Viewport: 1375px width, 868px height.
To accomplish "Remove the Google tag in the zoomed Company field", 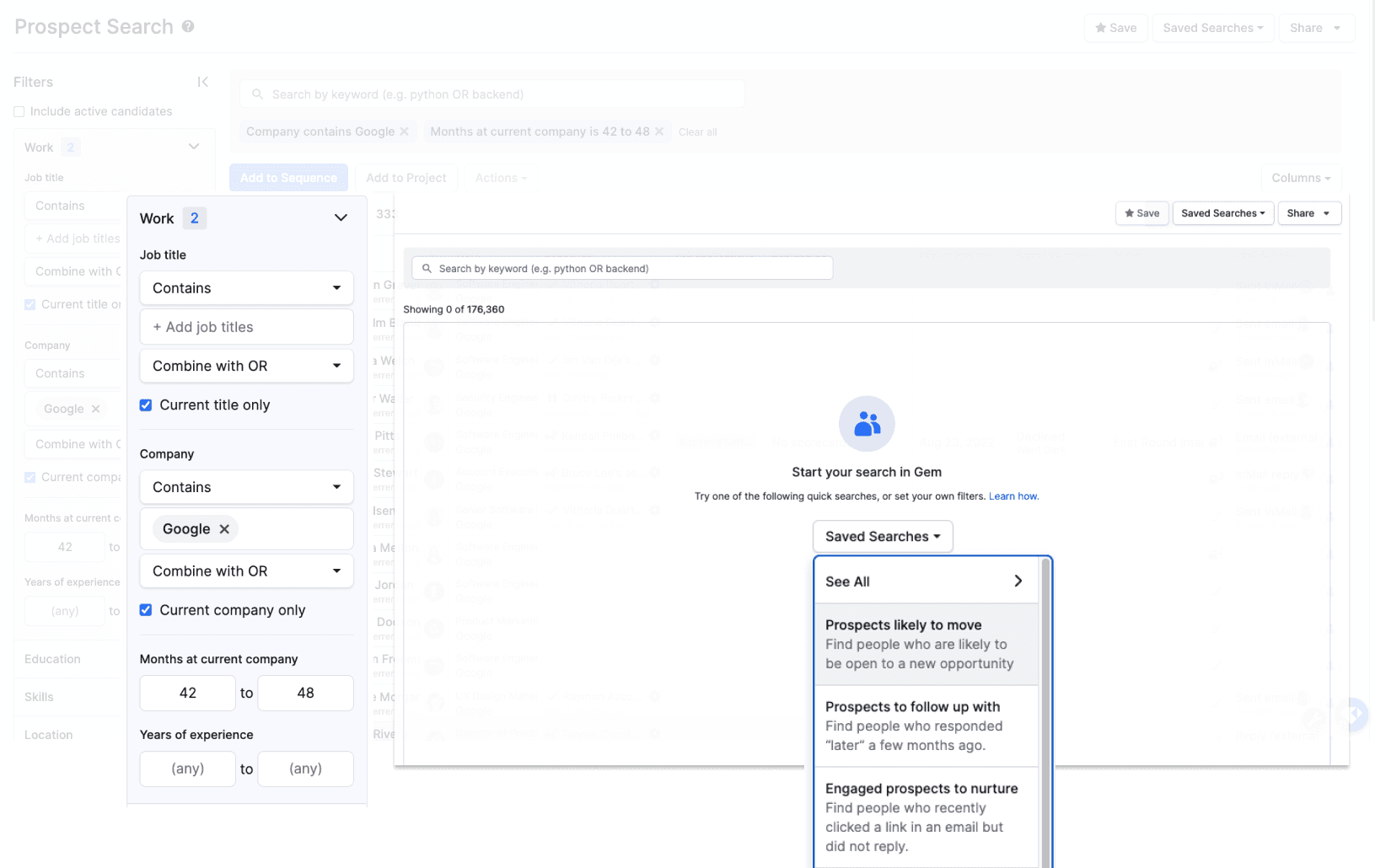I will pyautogui.click(x=224, y=529).
